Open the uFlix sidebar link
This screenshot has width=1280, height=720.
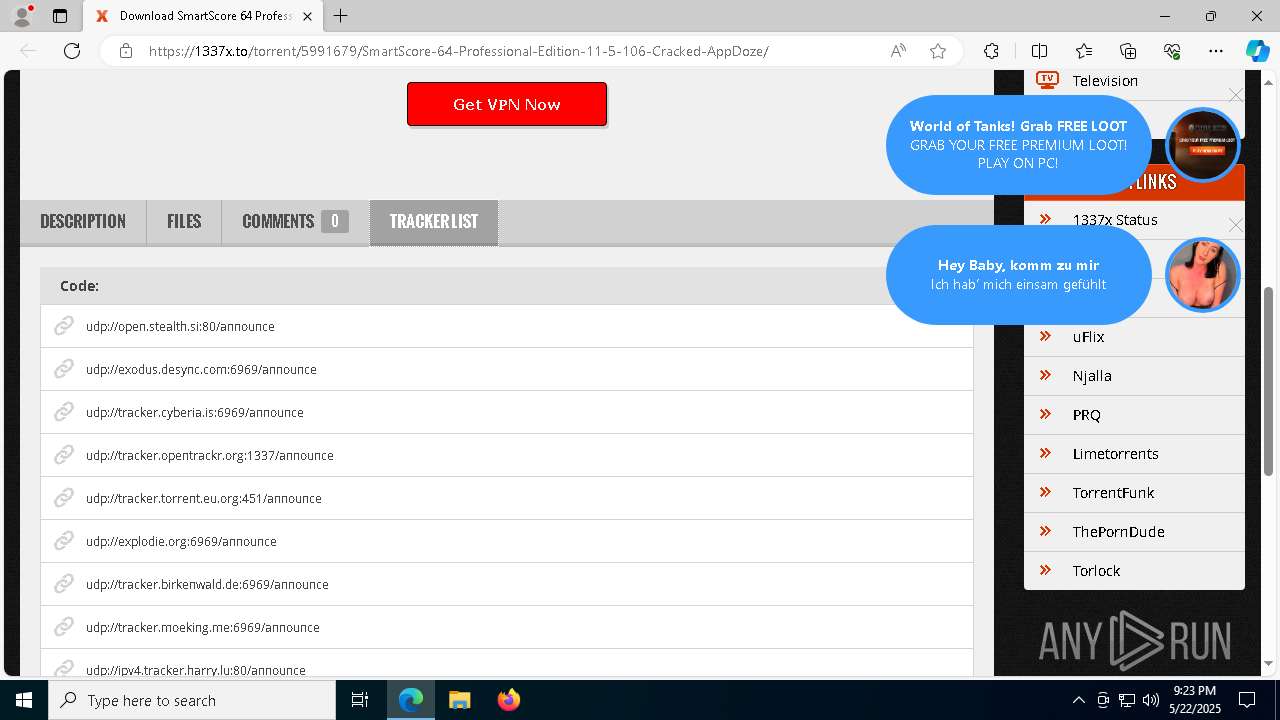pos(1088,337)
